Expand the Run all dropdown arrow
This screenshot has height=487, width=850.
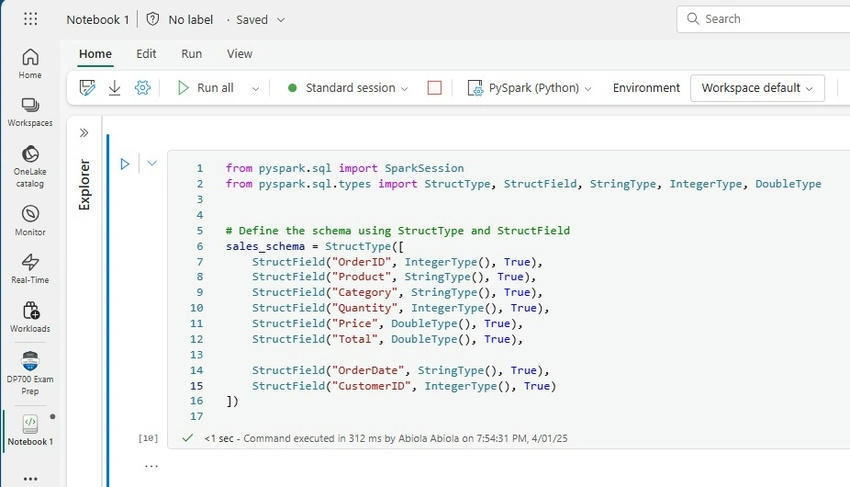[x=255, y=88]
